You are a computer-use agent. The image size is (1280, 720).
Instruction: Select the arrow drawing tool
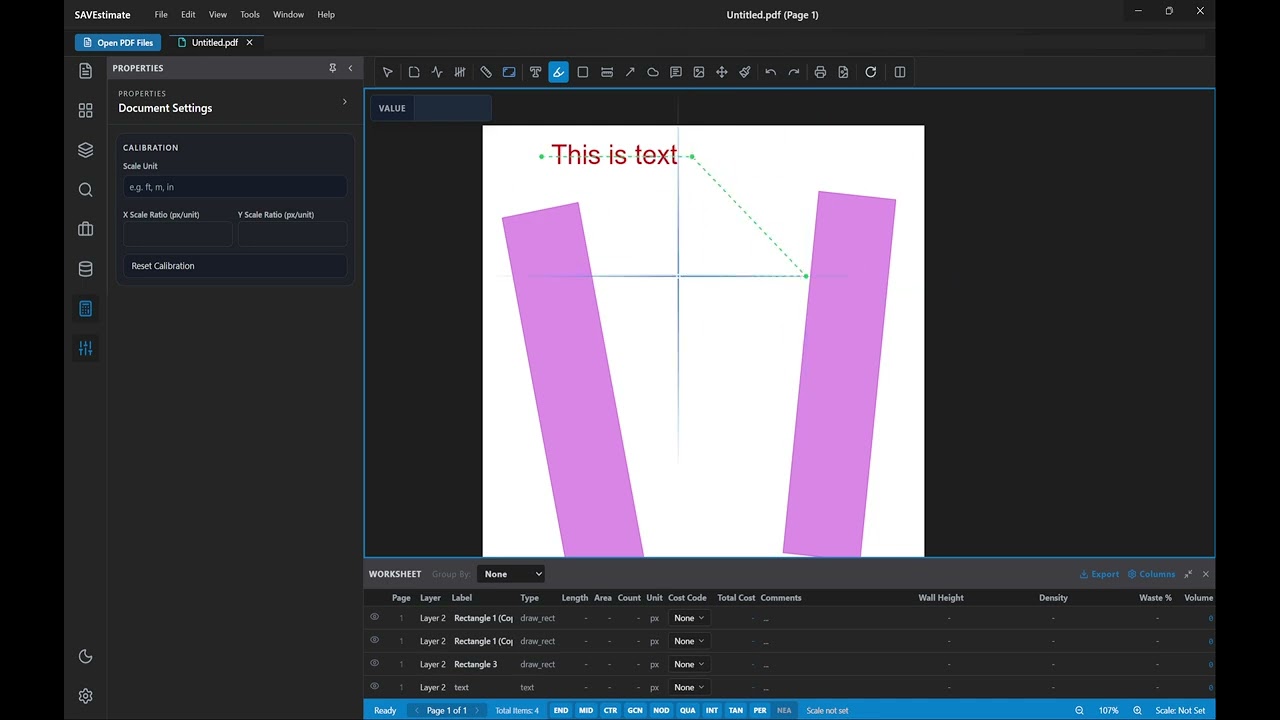(630, 72)
